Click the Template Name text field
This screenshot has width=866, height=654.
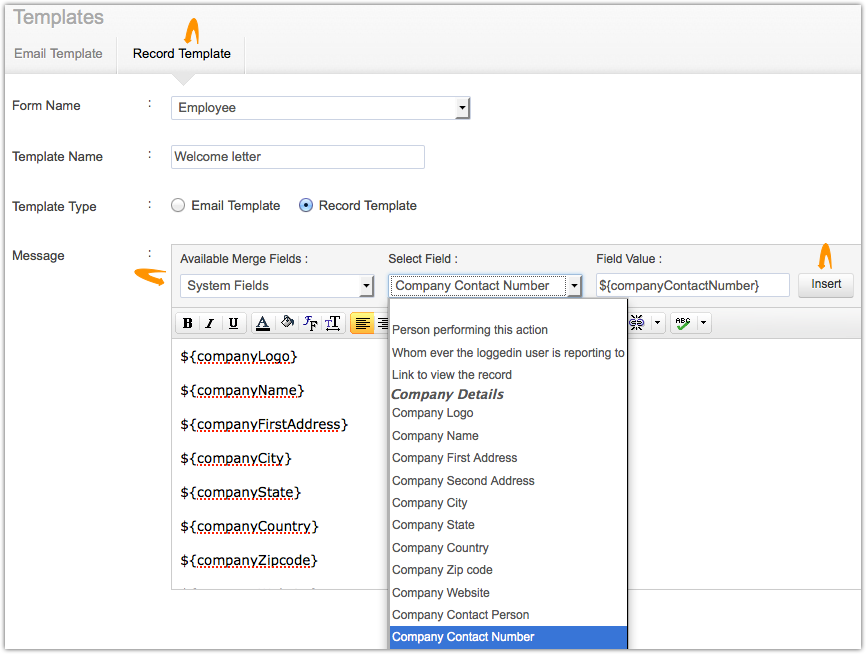298,157
